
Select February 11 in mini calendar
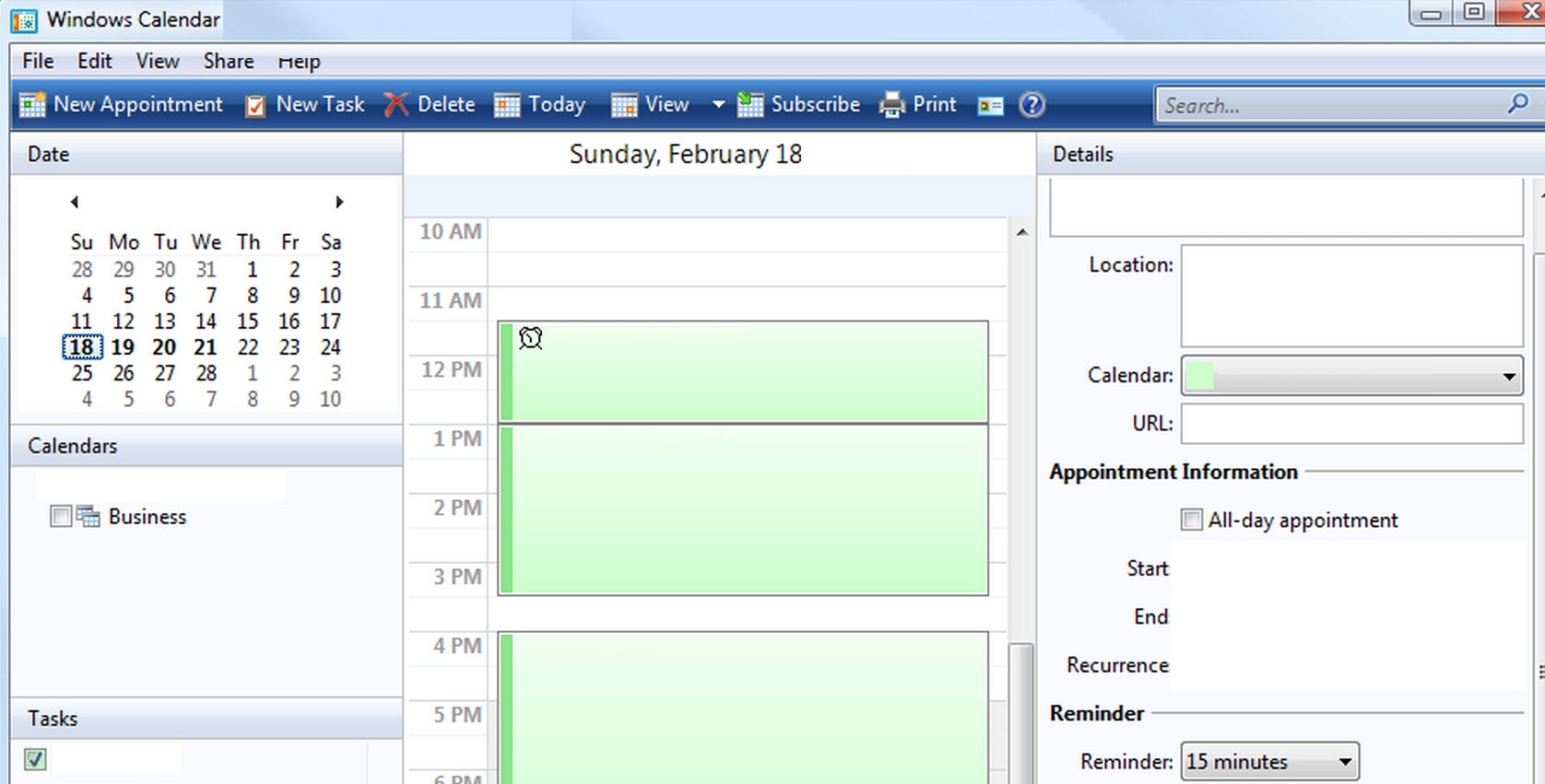(81, 322)
